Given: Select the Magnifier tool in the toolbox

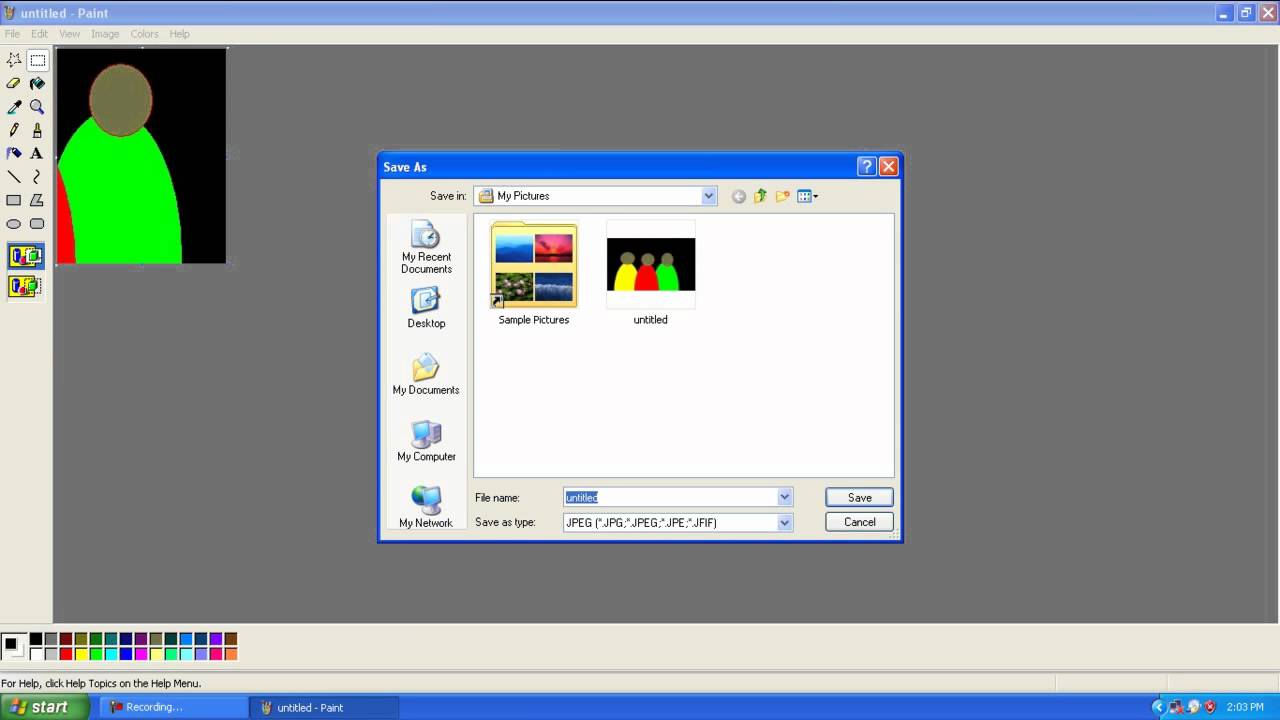Looking at the screenshot, I should pos(37,107).
